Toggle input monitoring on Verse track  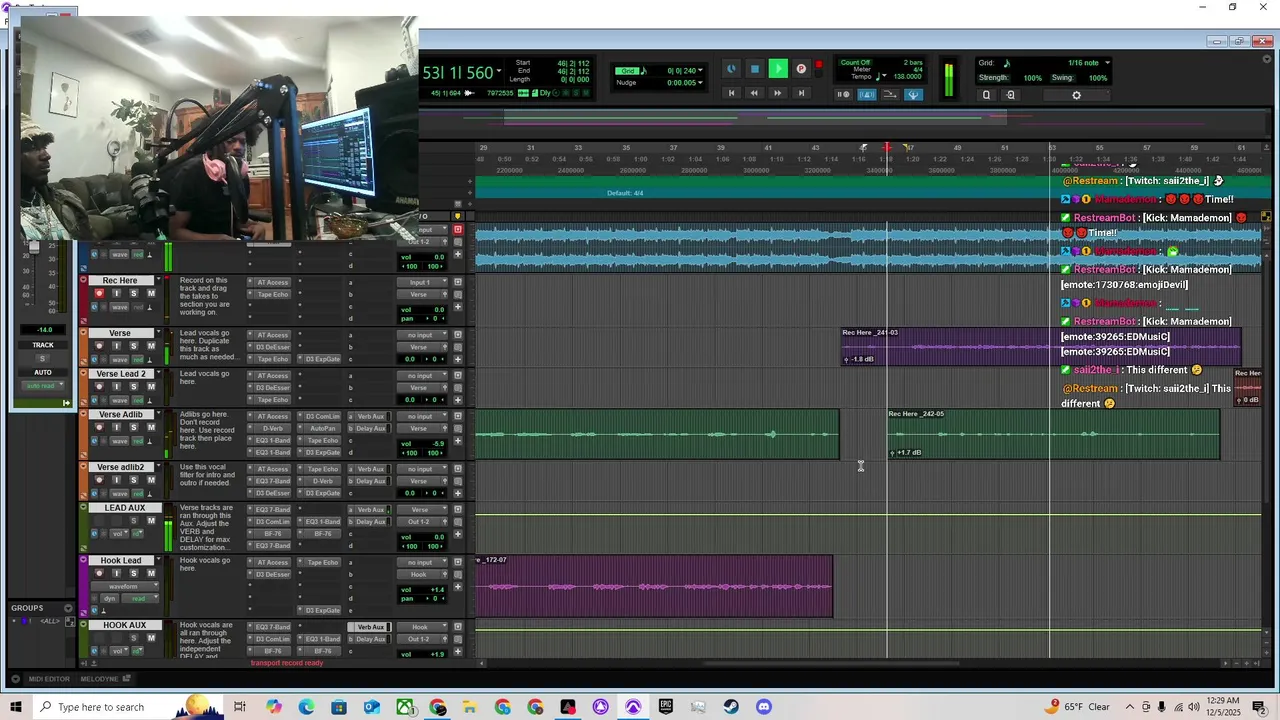point(116,346)
